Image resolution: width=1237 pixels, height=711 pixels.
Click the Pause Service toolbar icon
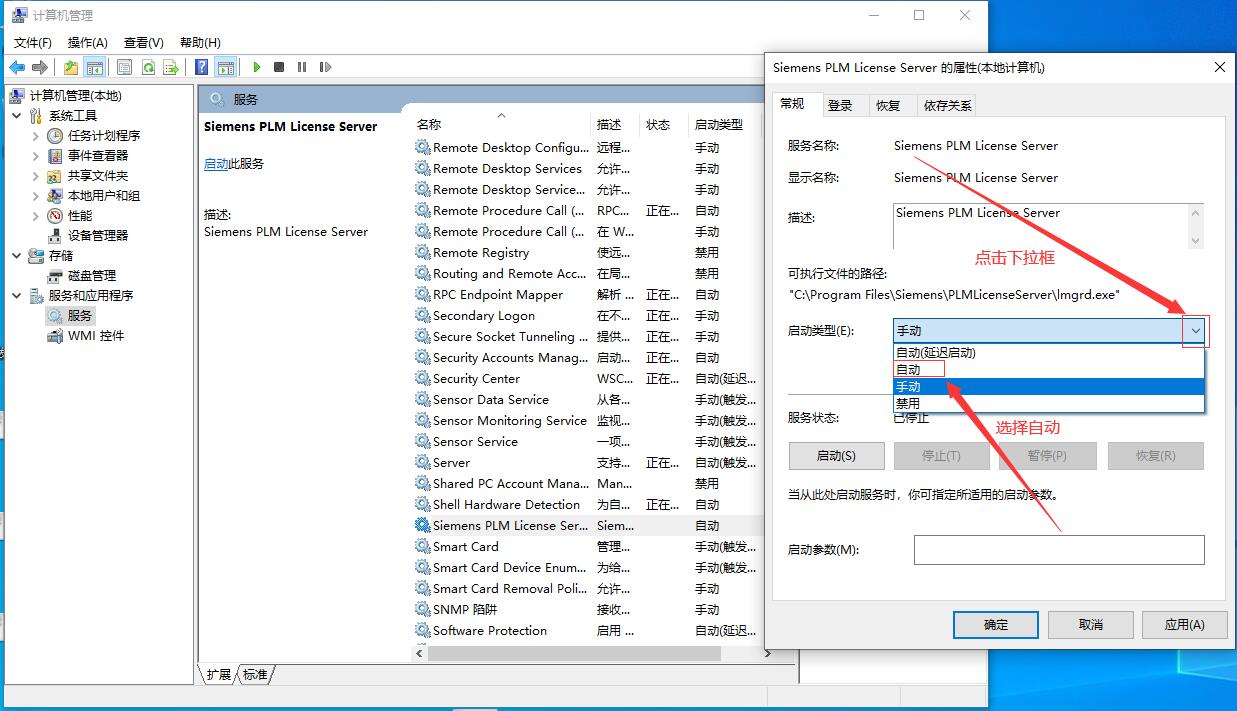(302, 67)
